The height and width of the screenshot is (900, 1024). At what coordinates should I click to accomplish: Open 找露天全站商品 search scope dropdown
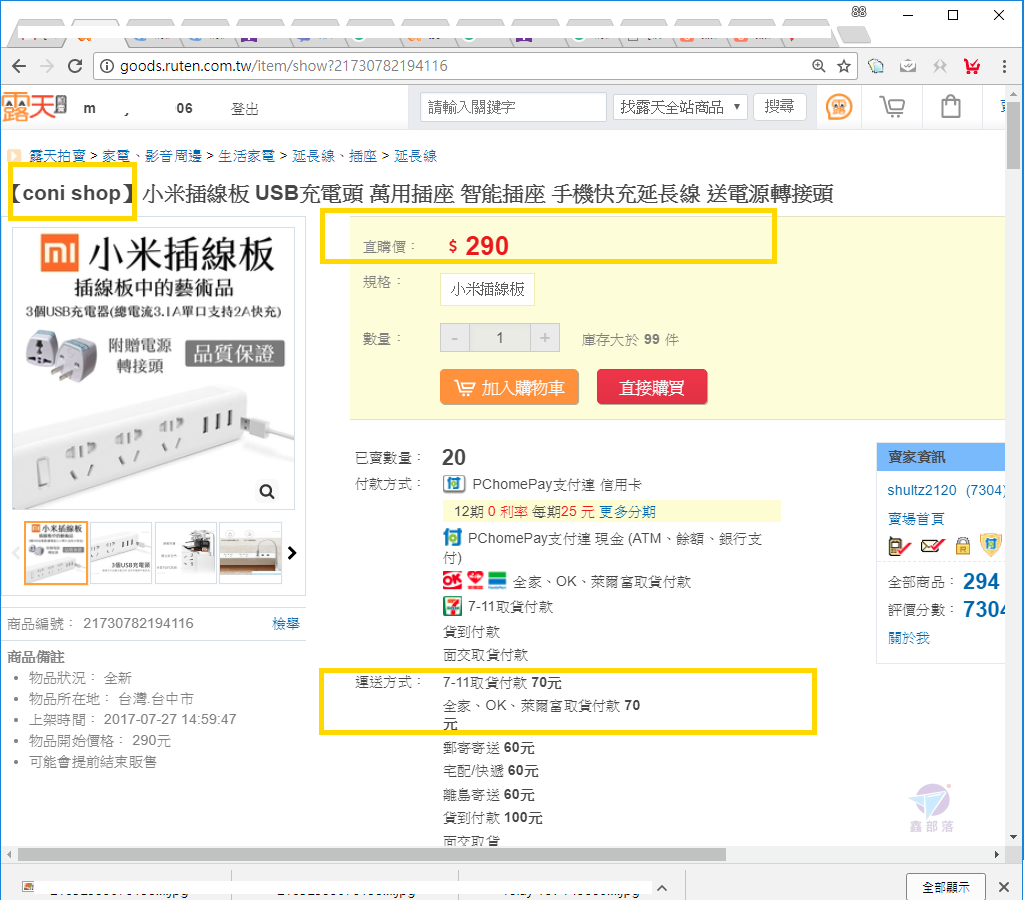click(680, 107)
